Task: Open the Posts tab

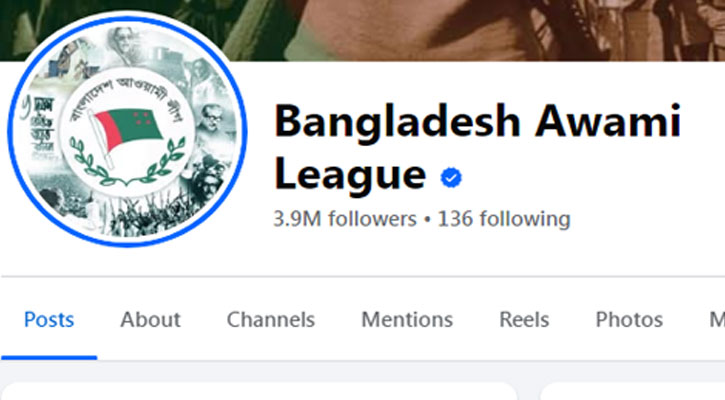Action: [x=49, y=320]
